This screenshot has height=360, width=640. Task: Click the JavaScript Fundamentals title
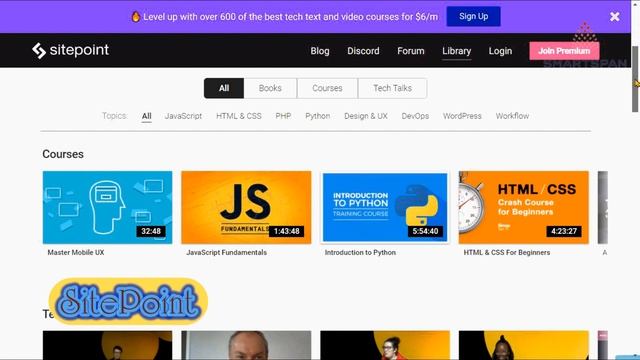point(227,253)
